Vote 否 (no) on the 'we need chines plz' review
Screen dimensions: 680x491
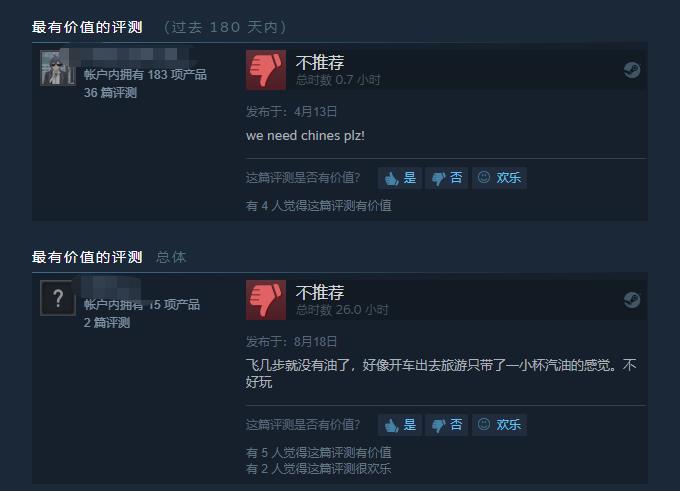(x=447, y=178)
